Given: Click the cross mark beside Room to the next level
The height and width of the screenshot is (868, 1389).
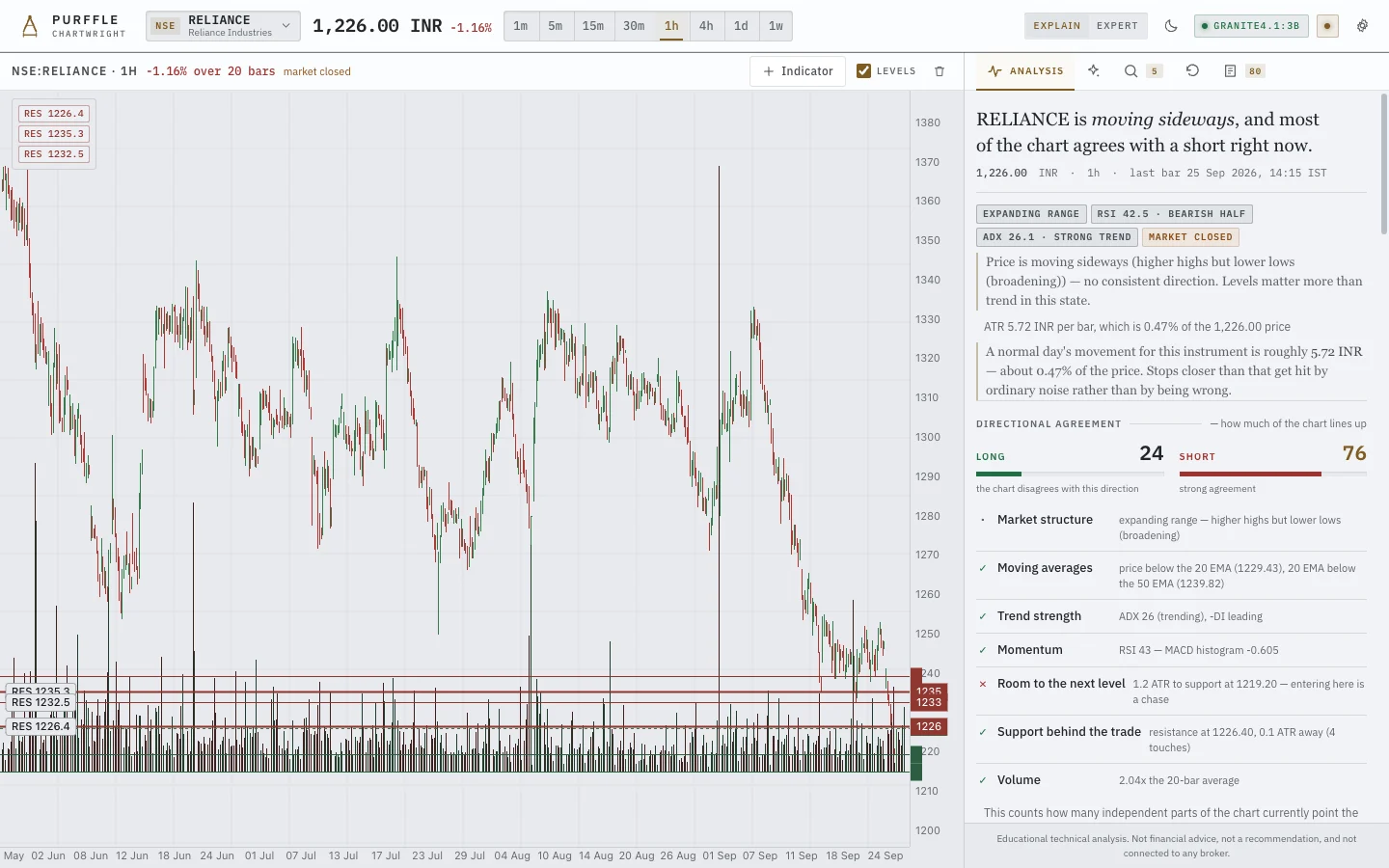Looking at the screenshot, I should pyautogui.click(x=983, y=684).
